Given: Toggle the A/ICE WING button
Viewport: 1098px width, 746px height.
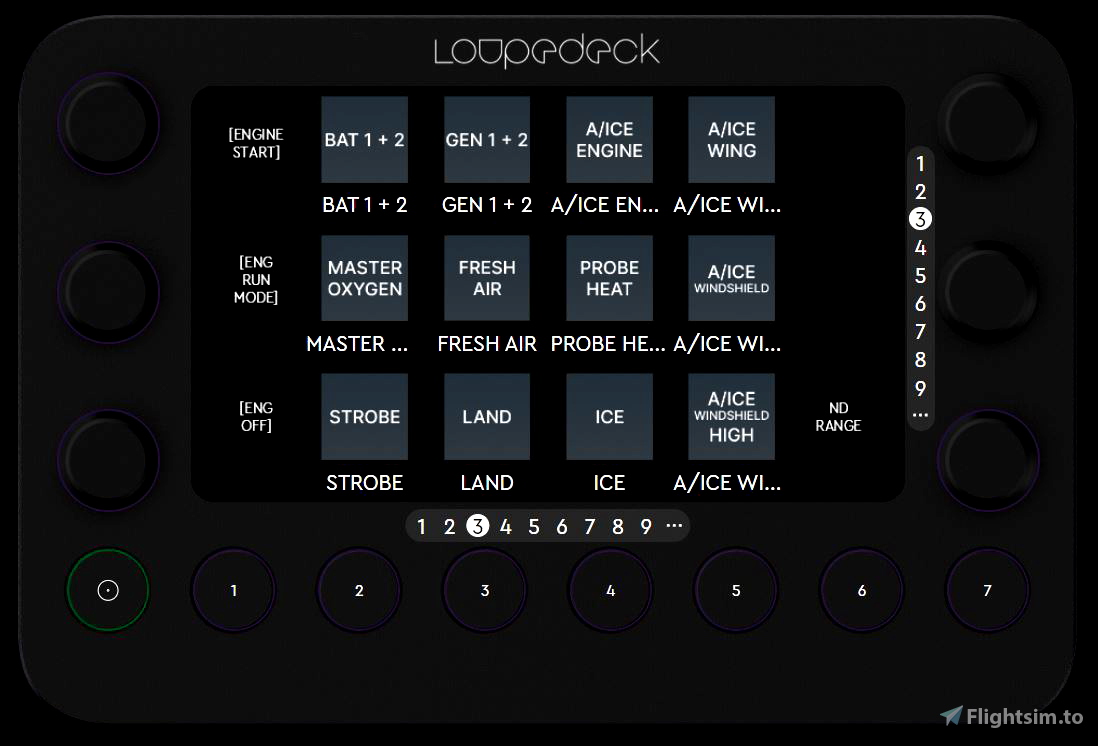Looking at the screenshot, I should 731,139.
